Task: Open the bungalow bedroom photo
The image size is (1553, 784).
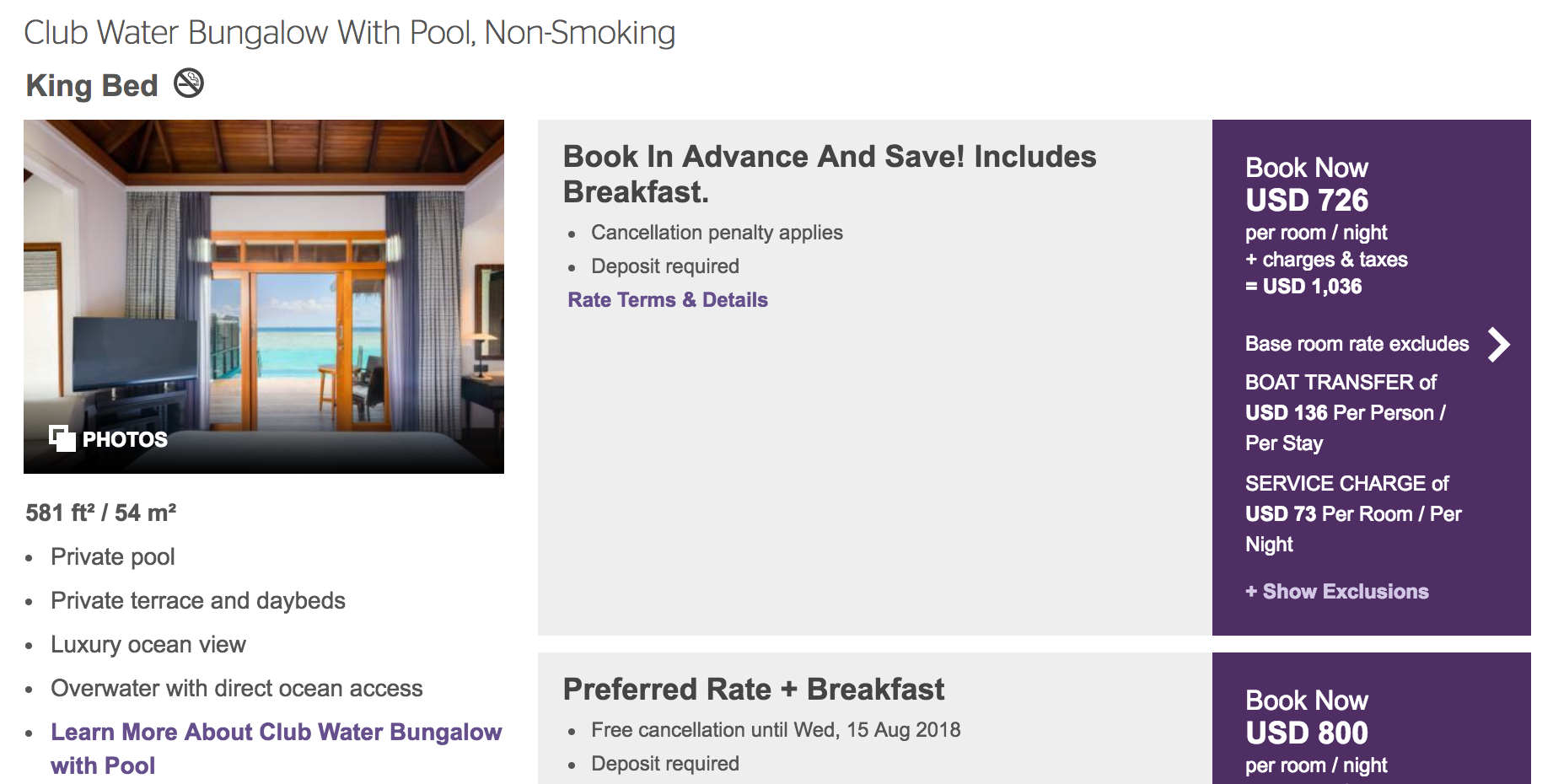Action: coord(263,278)
